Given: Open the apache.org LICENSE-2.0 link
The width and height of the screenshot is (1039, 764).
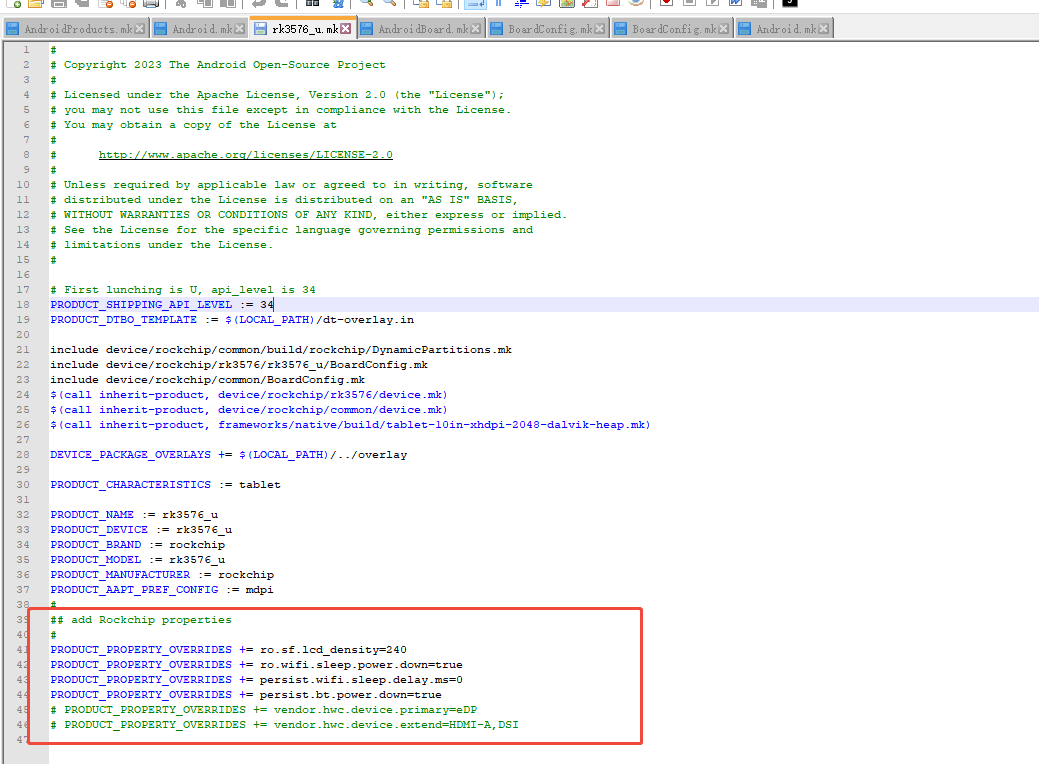Looking at the screenshot, I should pos(245,154).
